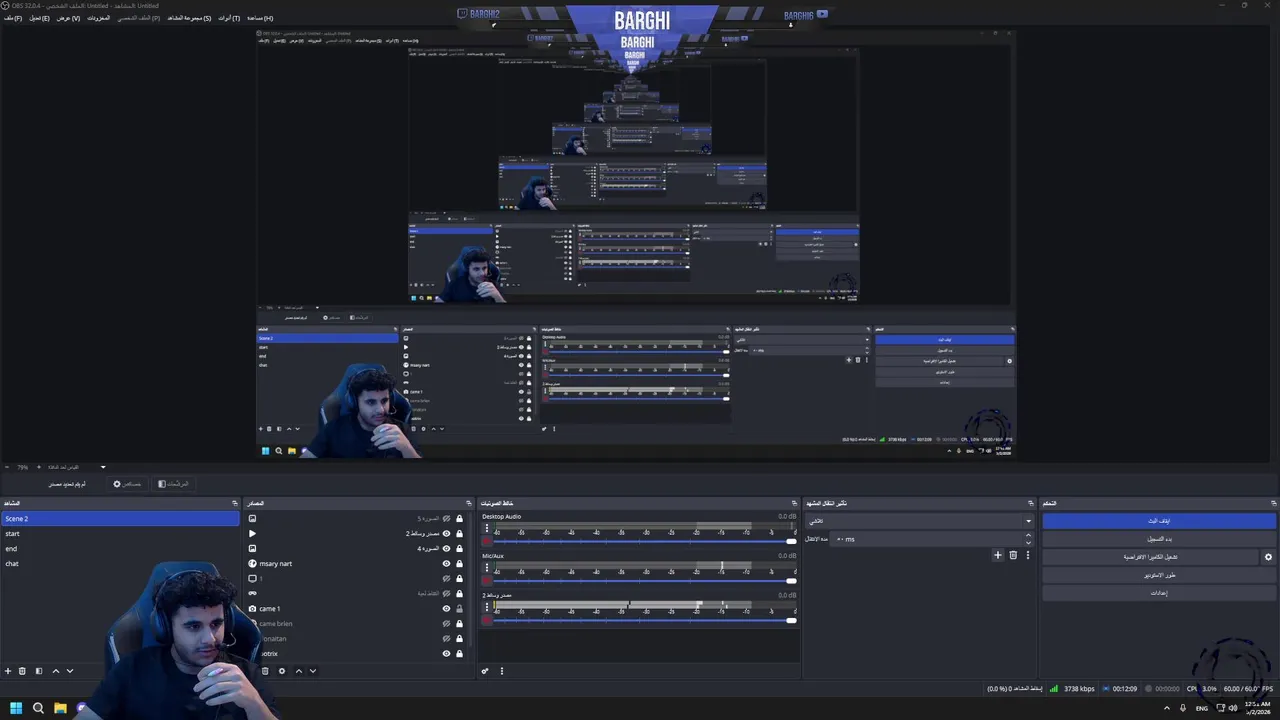1280x720 pixels.
Task: Increase transition duration with up stepper
Action: (1028, 536)
